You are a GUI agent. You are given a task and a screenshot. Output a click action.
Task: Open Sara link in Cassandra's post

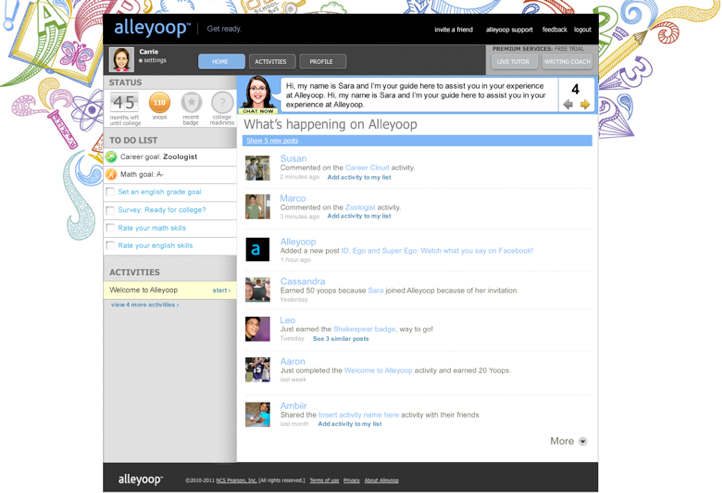(375, 290)
